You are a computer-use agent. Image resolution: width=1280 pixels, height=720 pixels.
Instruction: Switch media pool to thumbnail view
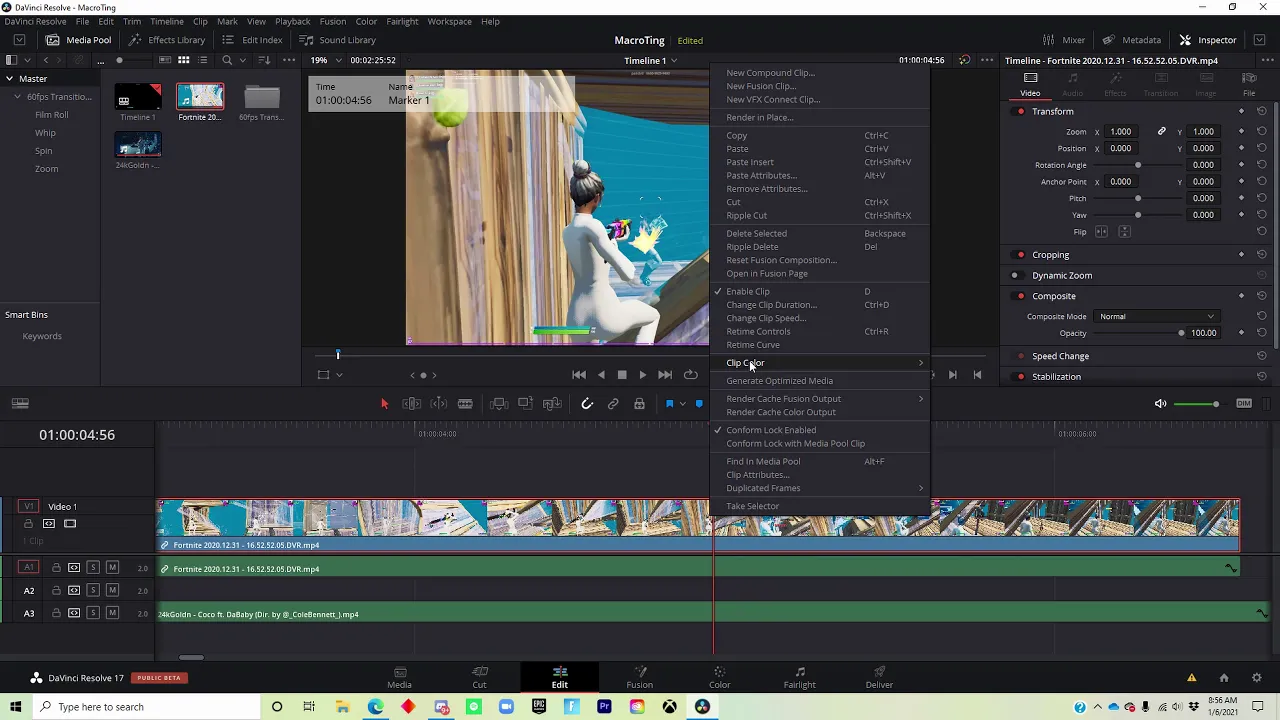[x=184, y=60]
